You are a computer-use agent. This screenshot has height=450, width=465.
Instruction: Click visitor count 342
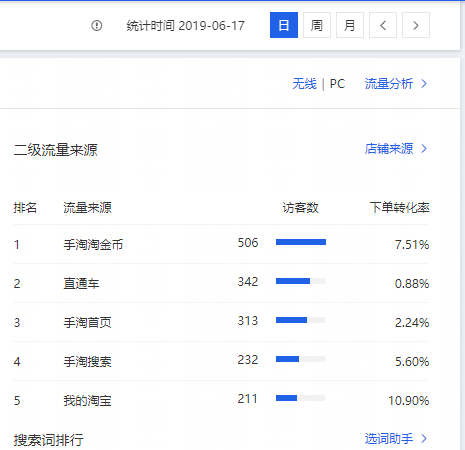click(248, 282)
